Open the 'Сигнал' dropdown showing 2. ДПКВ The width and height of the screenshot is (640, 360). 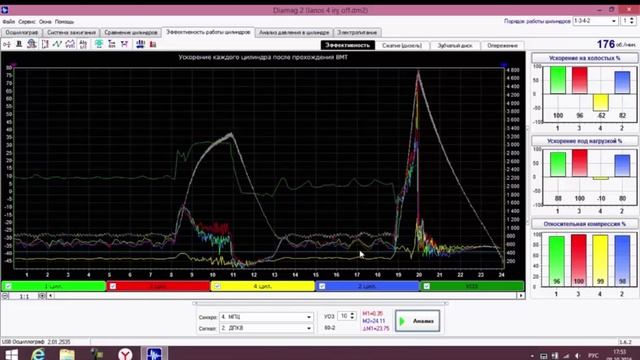pos(266,328)
